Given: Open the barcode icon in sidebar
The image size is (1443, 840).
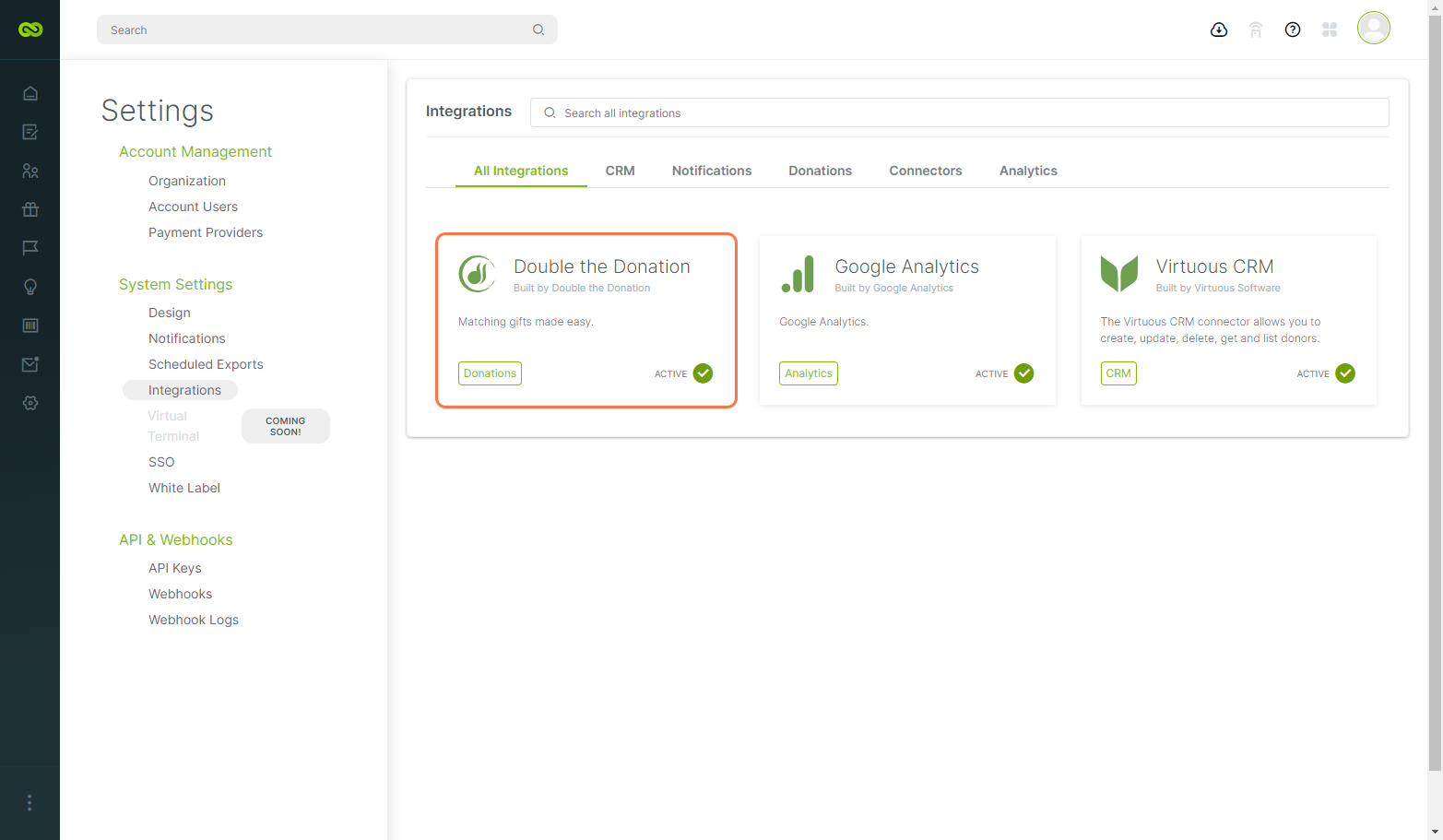Looking at the screenshot, I should click(x=30, y=325).
